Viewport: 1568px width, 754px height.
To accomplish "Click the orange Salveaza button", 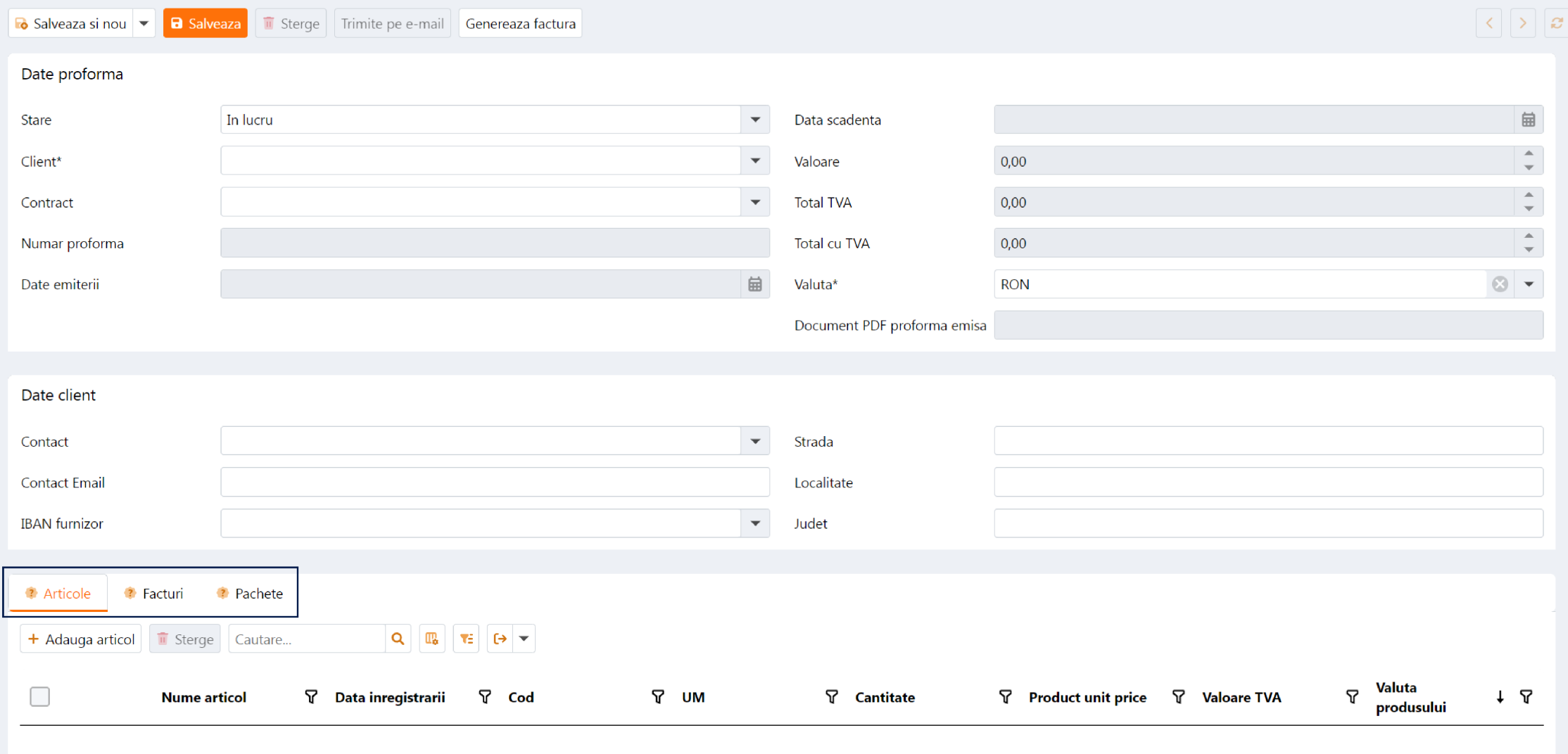I will tap(206, 23).
